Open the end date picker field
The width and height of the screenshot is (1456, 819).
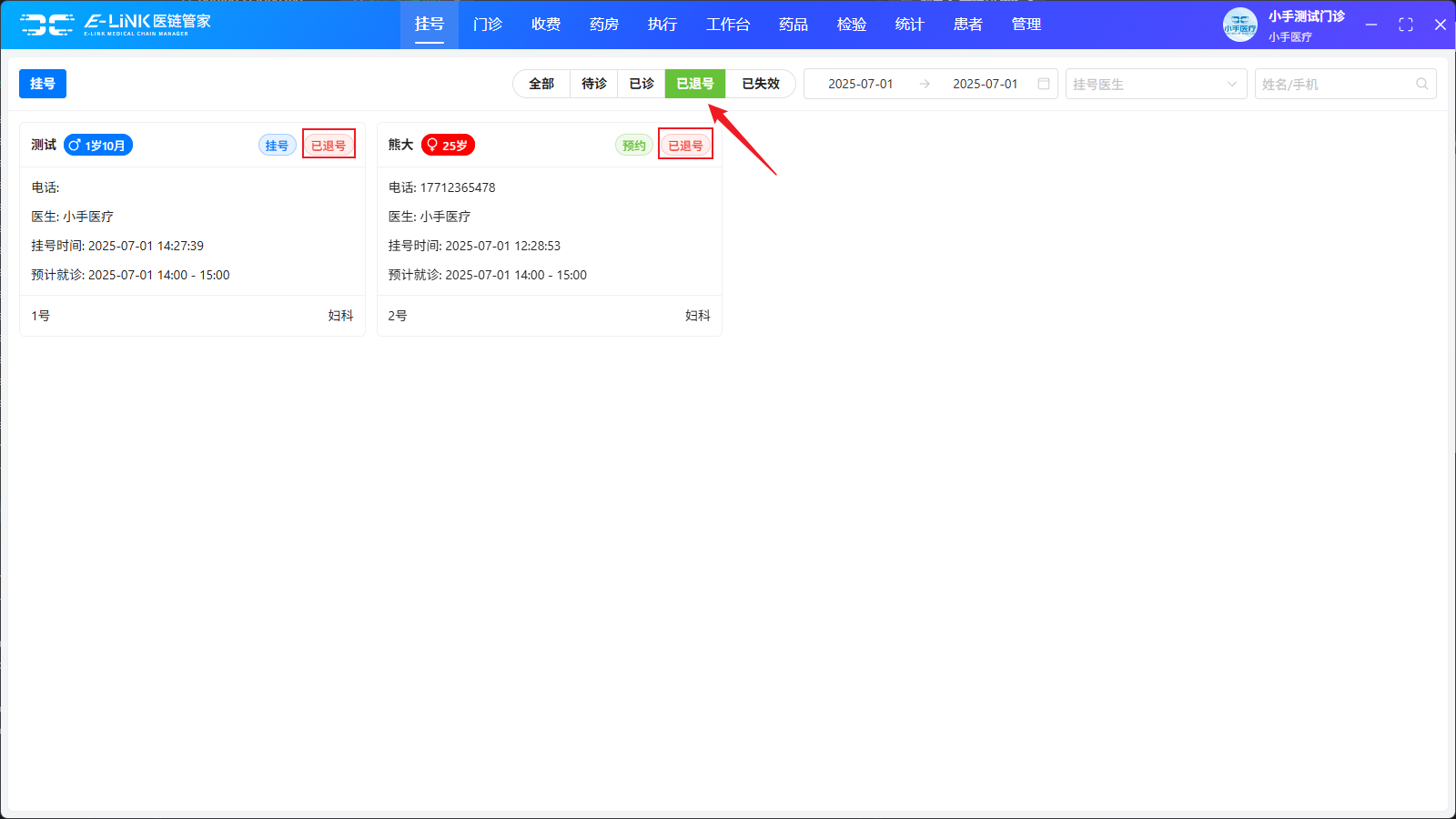(985, 84)
